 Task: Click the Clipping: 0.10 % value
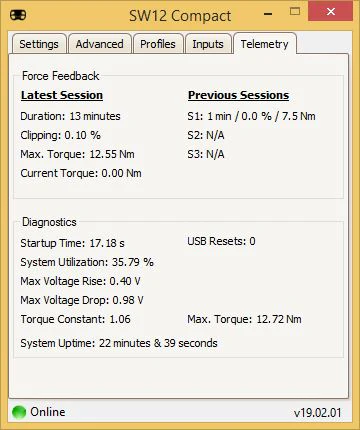(x=60, y=135)
